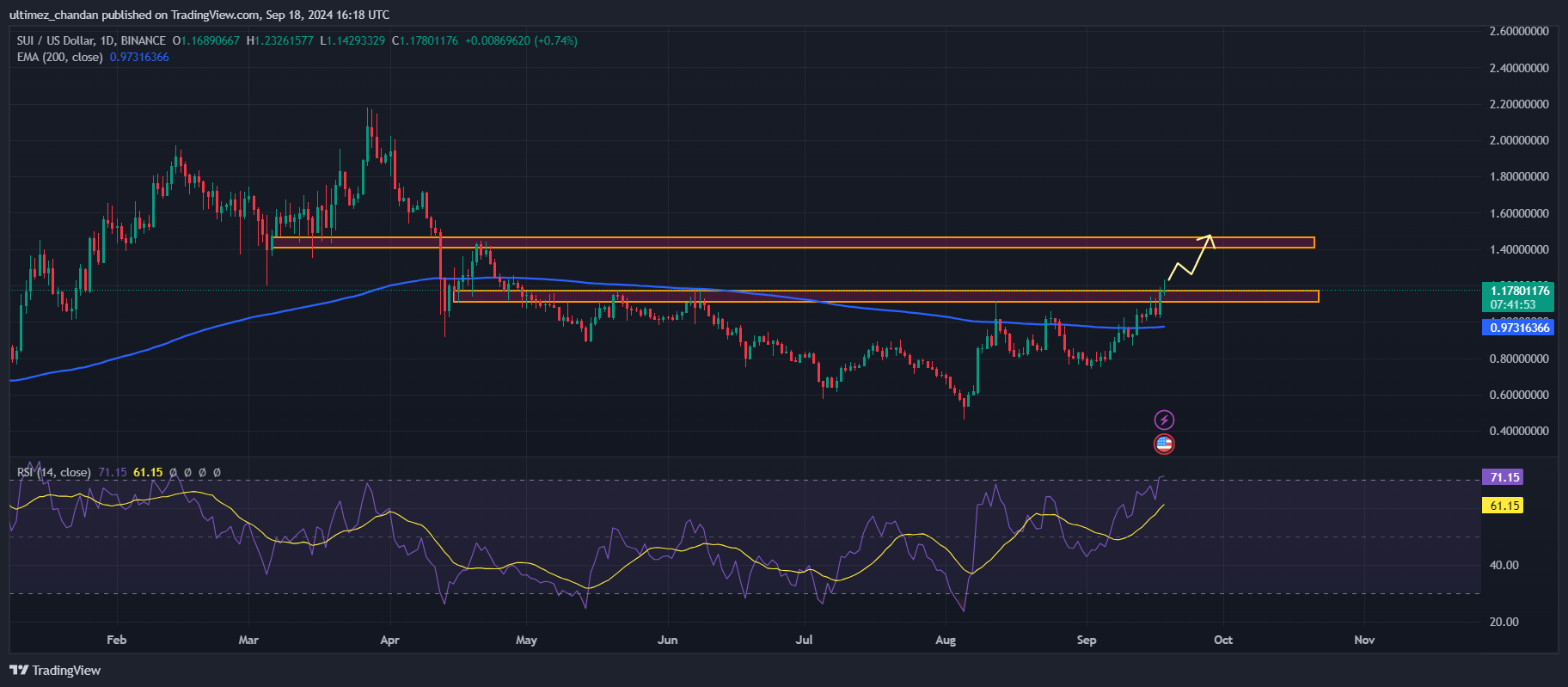This screenshot has width=1568, height=687.
Task: Click the Nov label on time axis
Action: tap(1364, 640)
